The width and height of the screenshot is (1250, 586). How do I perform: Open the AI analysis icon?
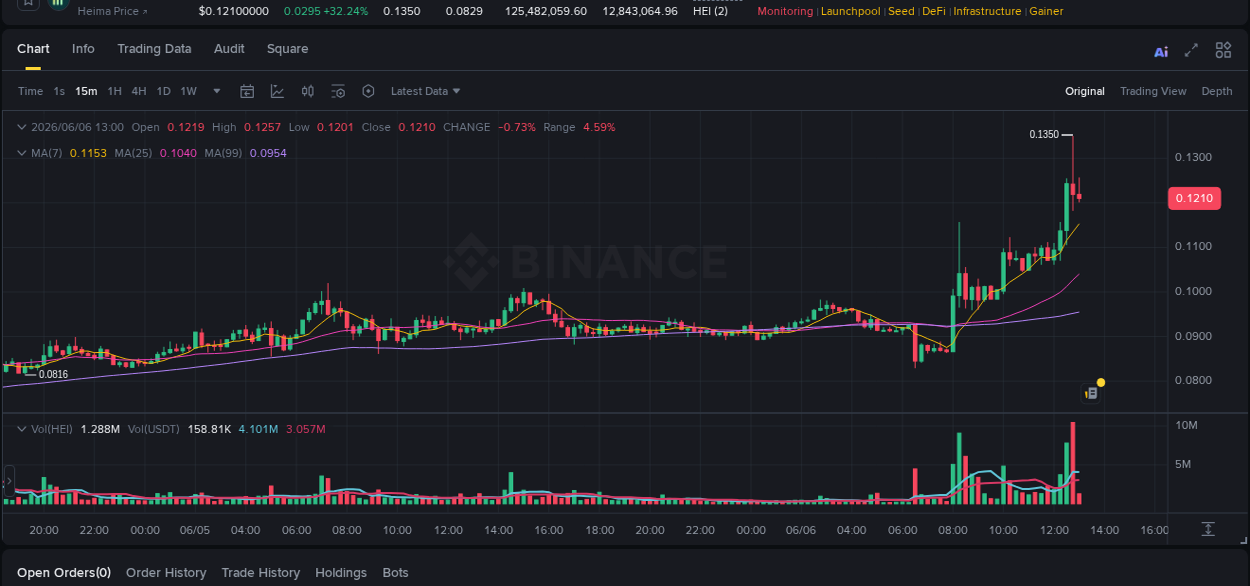pyautogui.click(x=1161, y=52)
